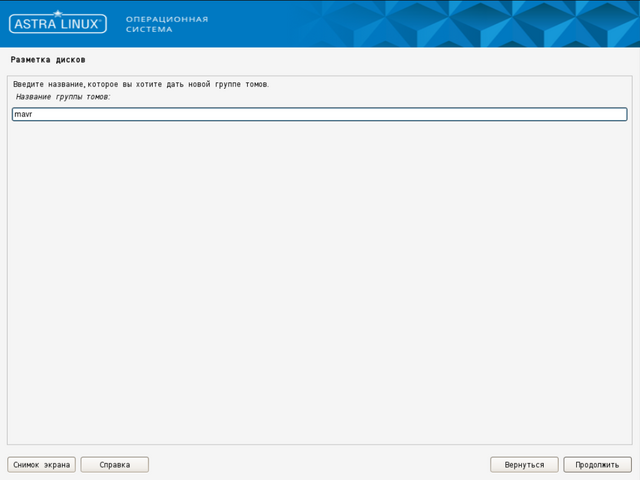This screenshot has width=640, height=480.
Task: Click the blank bottom bar between Справка and Вернуться
Action: pyautogui.click(x=320, y=465)
